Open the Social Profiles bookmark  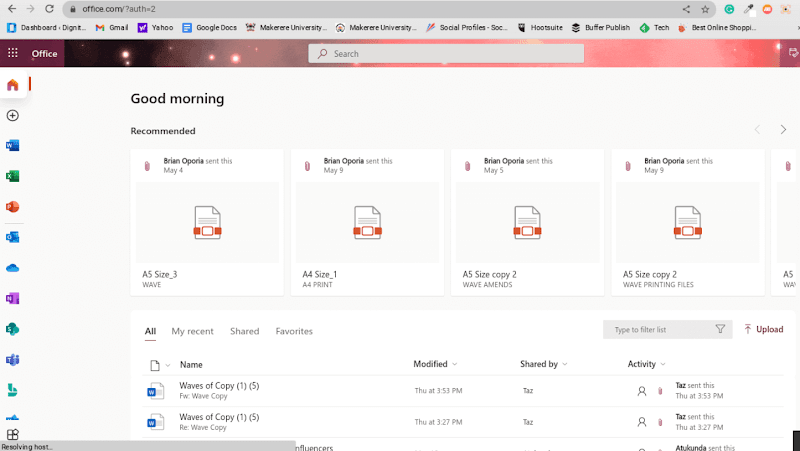pyautogui.click(x=467, y=28)
